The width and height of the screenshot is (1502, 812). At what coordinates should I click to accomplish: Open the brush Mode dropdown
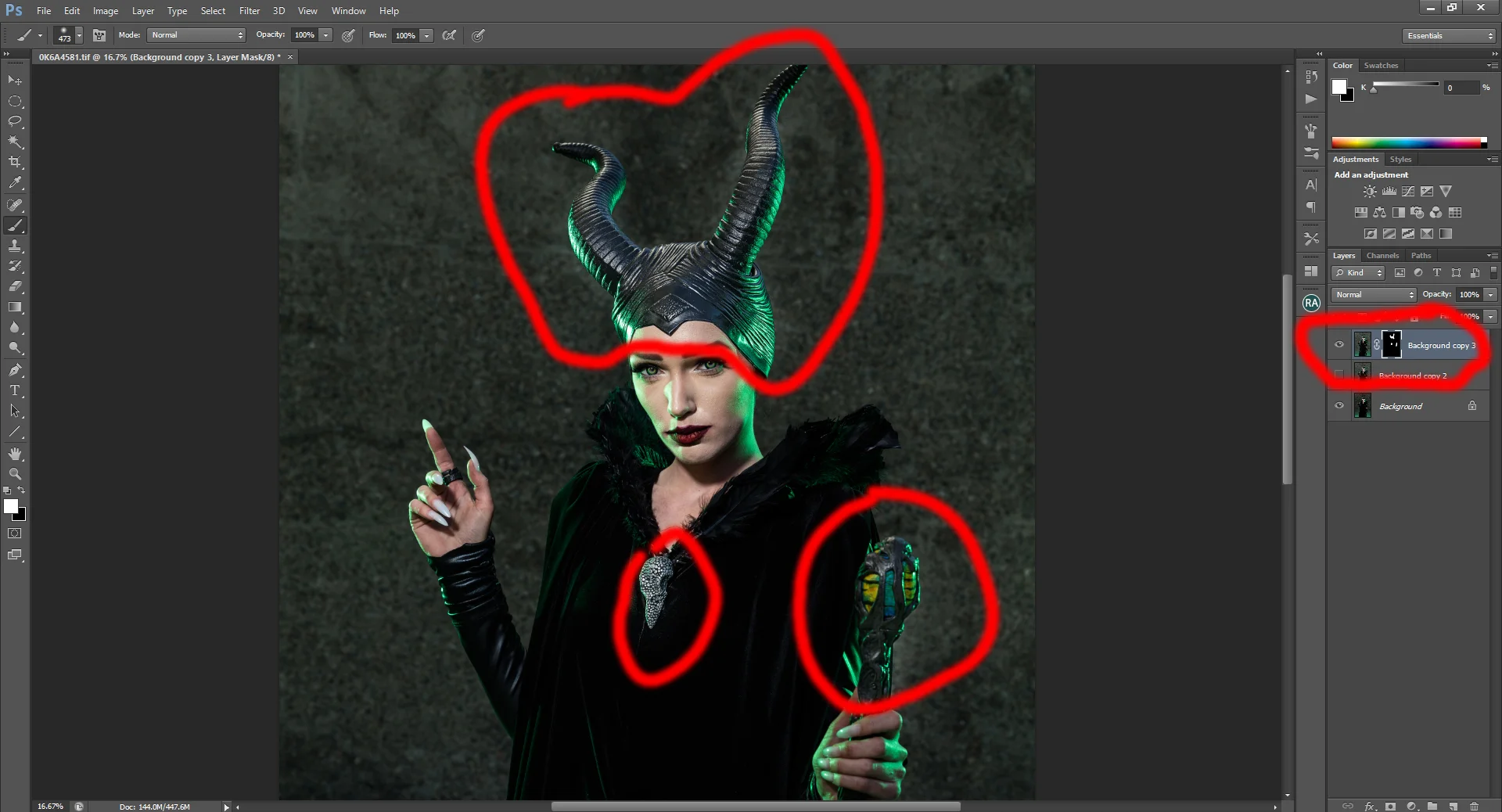[x=196, y=35]
